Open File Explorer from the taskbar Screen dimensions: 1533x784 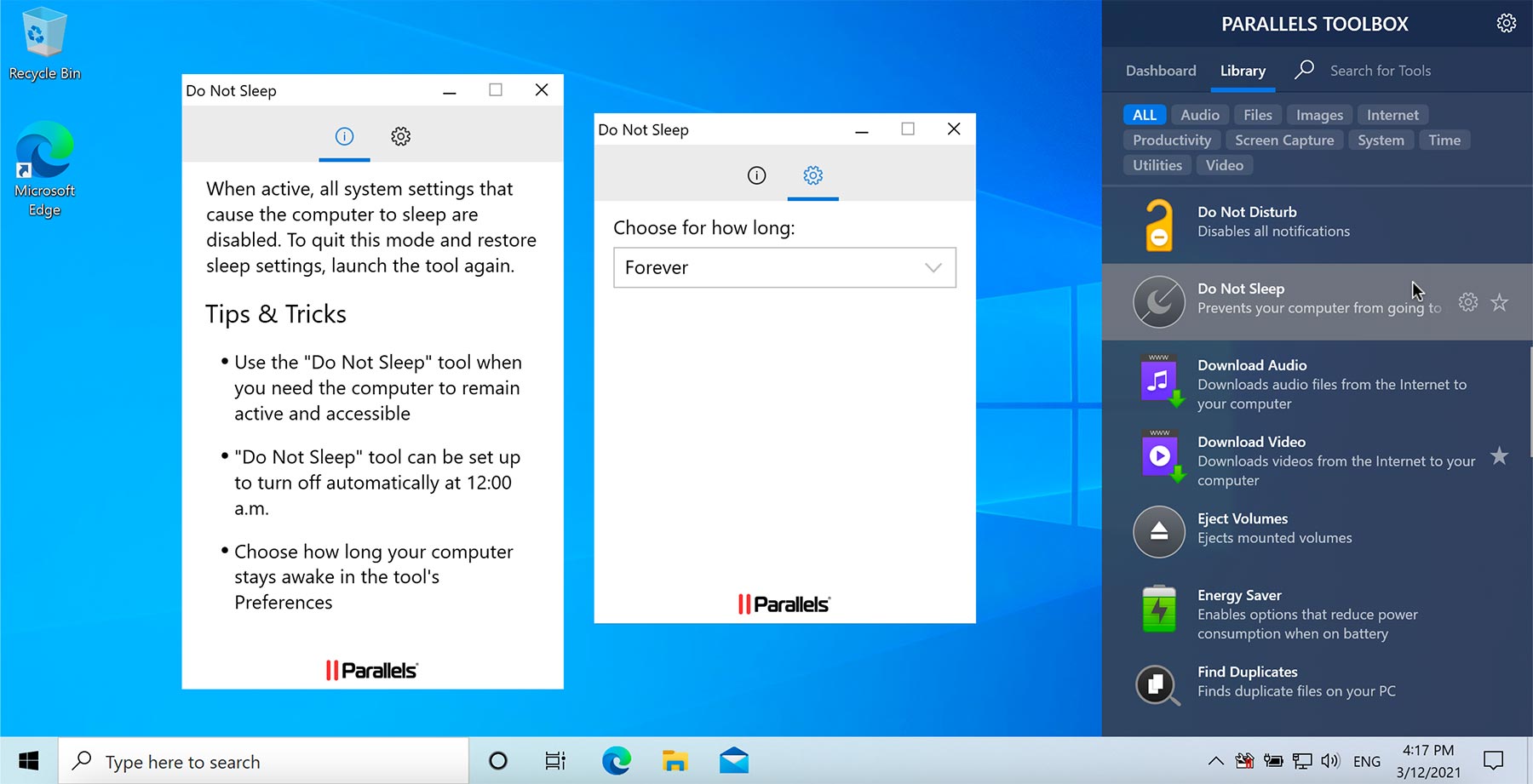tap(675, 760)
